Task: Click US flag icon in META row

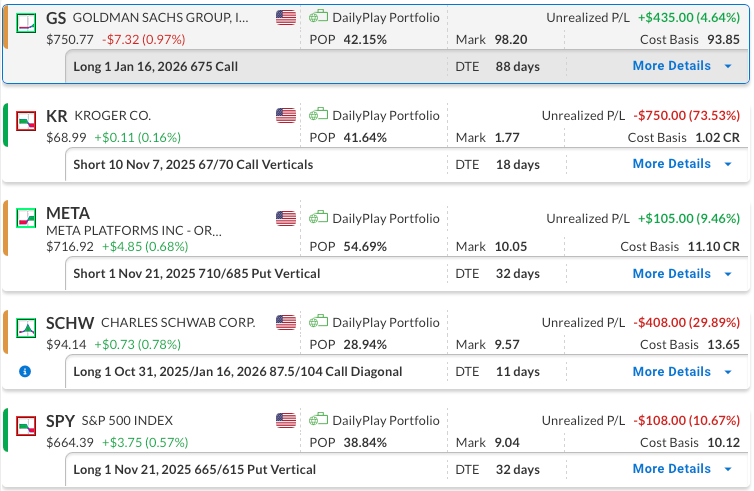Action: click(286, 218)
